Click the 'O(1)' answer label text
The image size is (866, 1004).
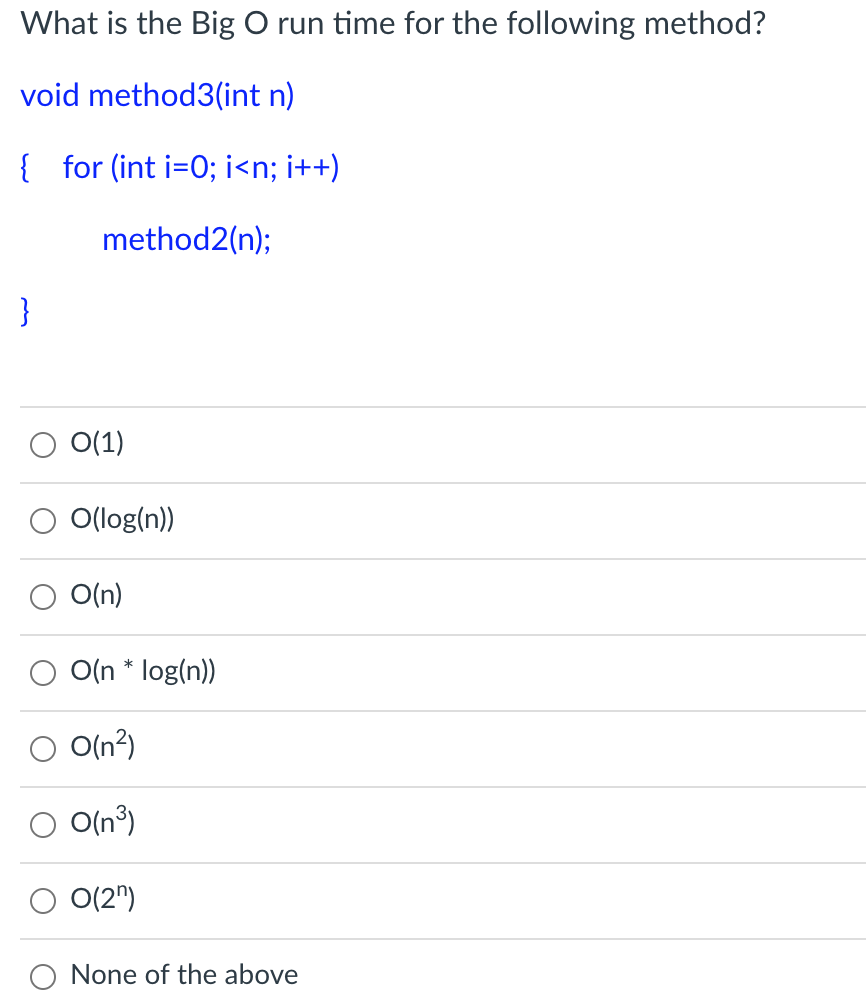click(97, 442)
